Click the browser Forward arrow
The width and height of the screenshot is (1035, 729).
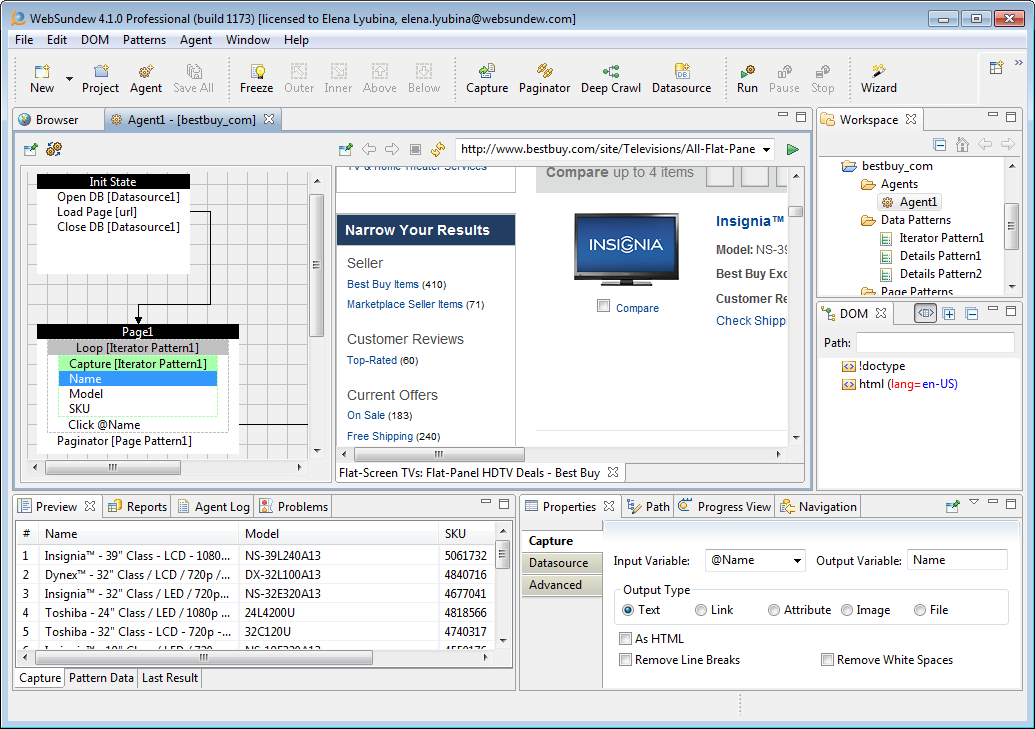pos(392,149)
